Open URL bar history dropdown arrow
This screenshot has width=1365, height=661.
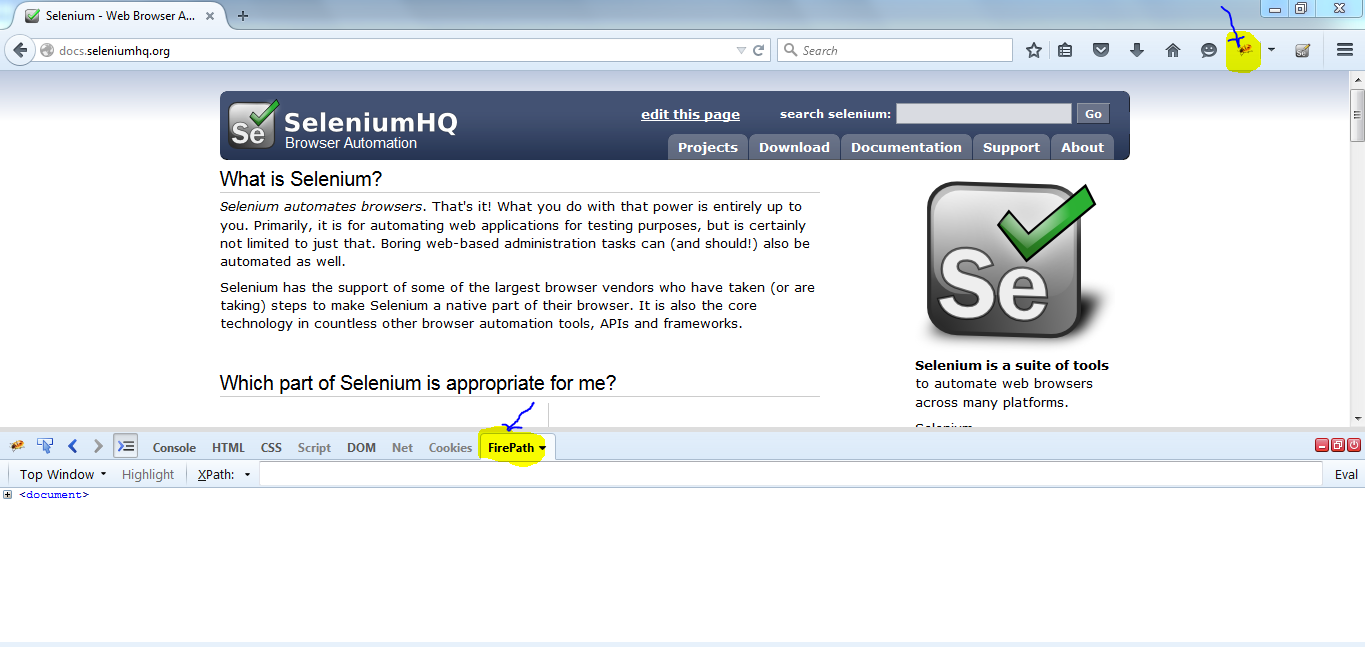click(741, 50)
